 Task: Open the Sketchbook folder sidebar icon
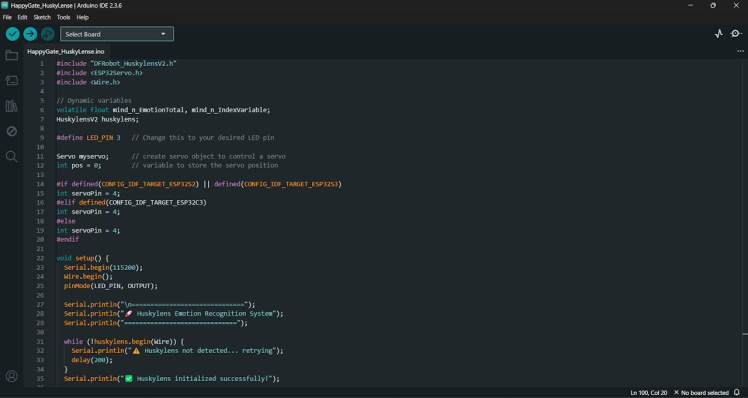coord(11,55)
